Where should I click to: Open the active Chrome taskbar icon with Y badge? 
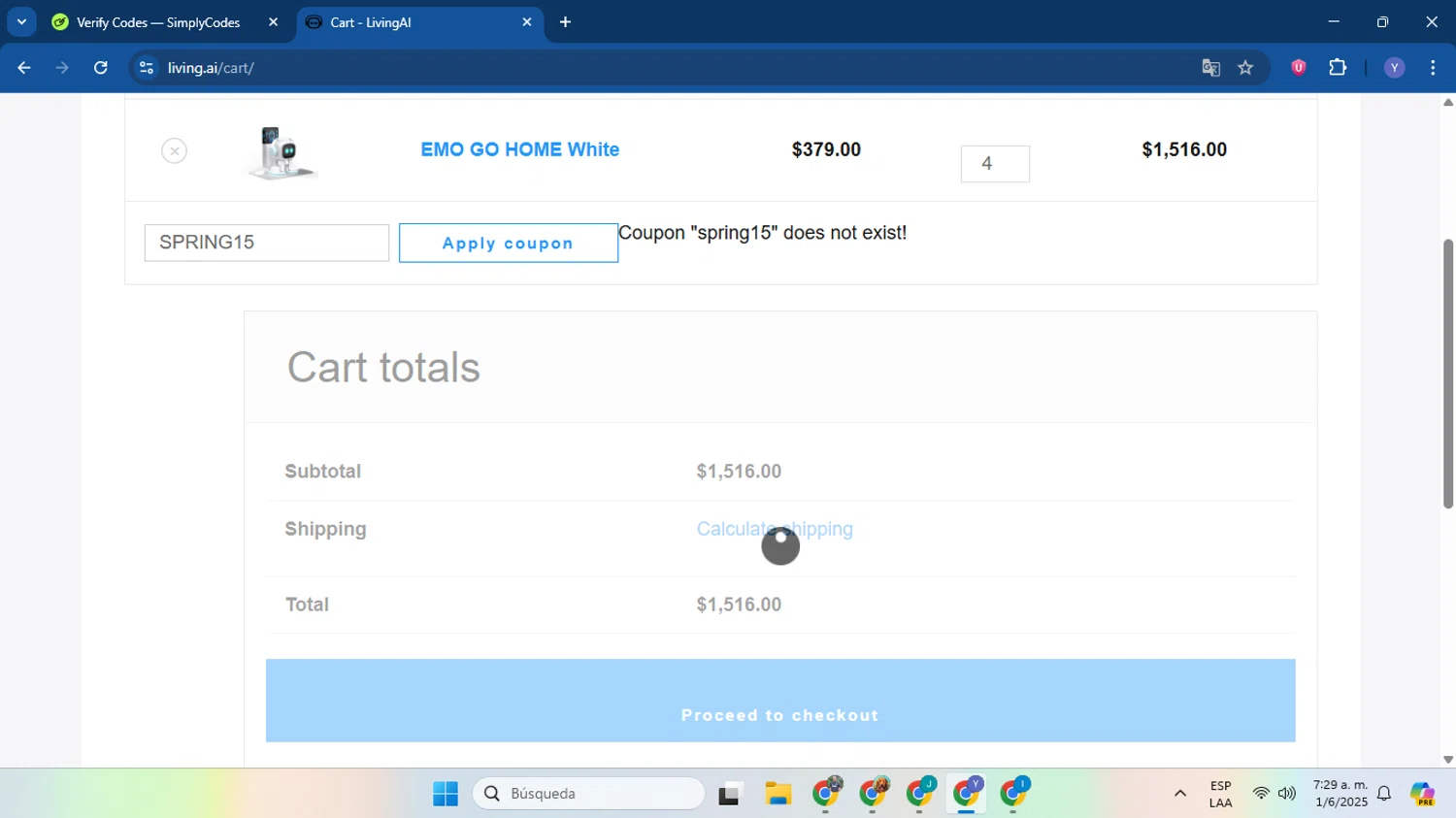[x=967, y=794]
